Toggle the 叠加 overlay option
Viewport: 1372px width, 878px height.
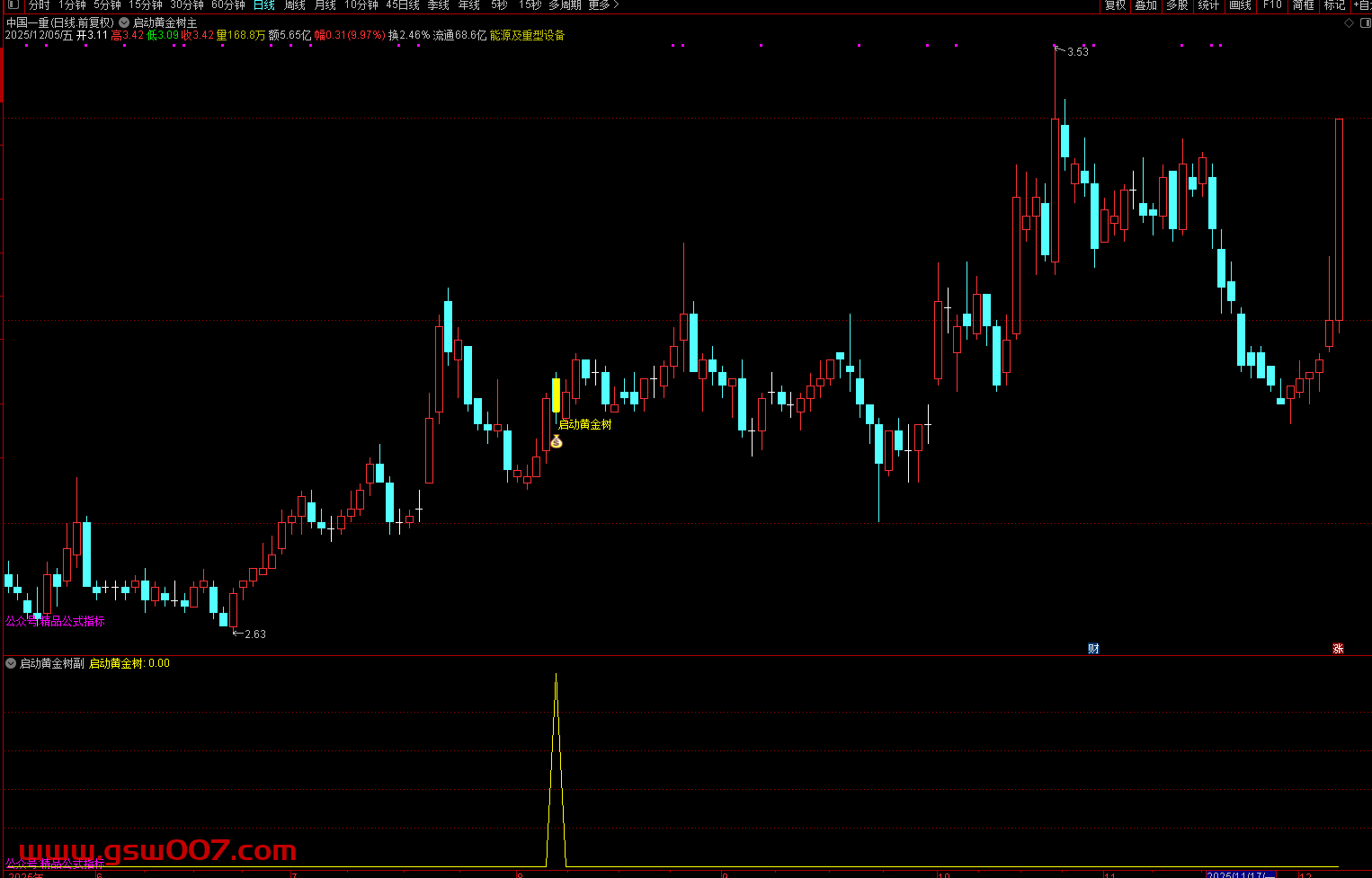tap(1145, 5)
